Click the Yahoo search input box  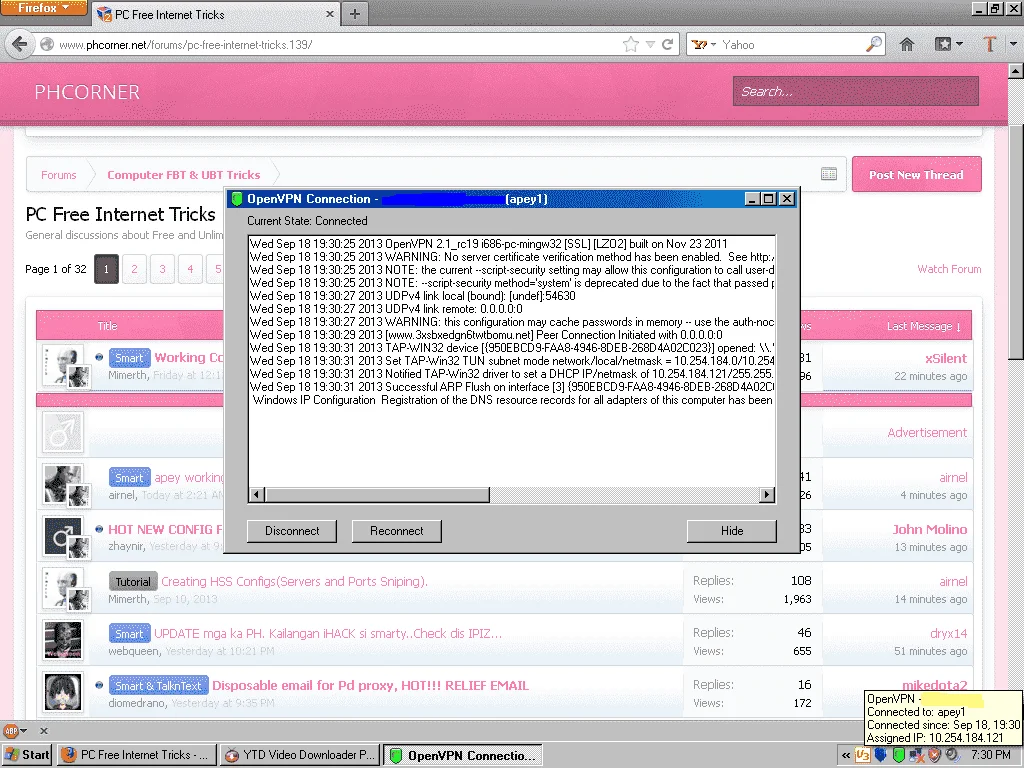(x=792, y=44)
